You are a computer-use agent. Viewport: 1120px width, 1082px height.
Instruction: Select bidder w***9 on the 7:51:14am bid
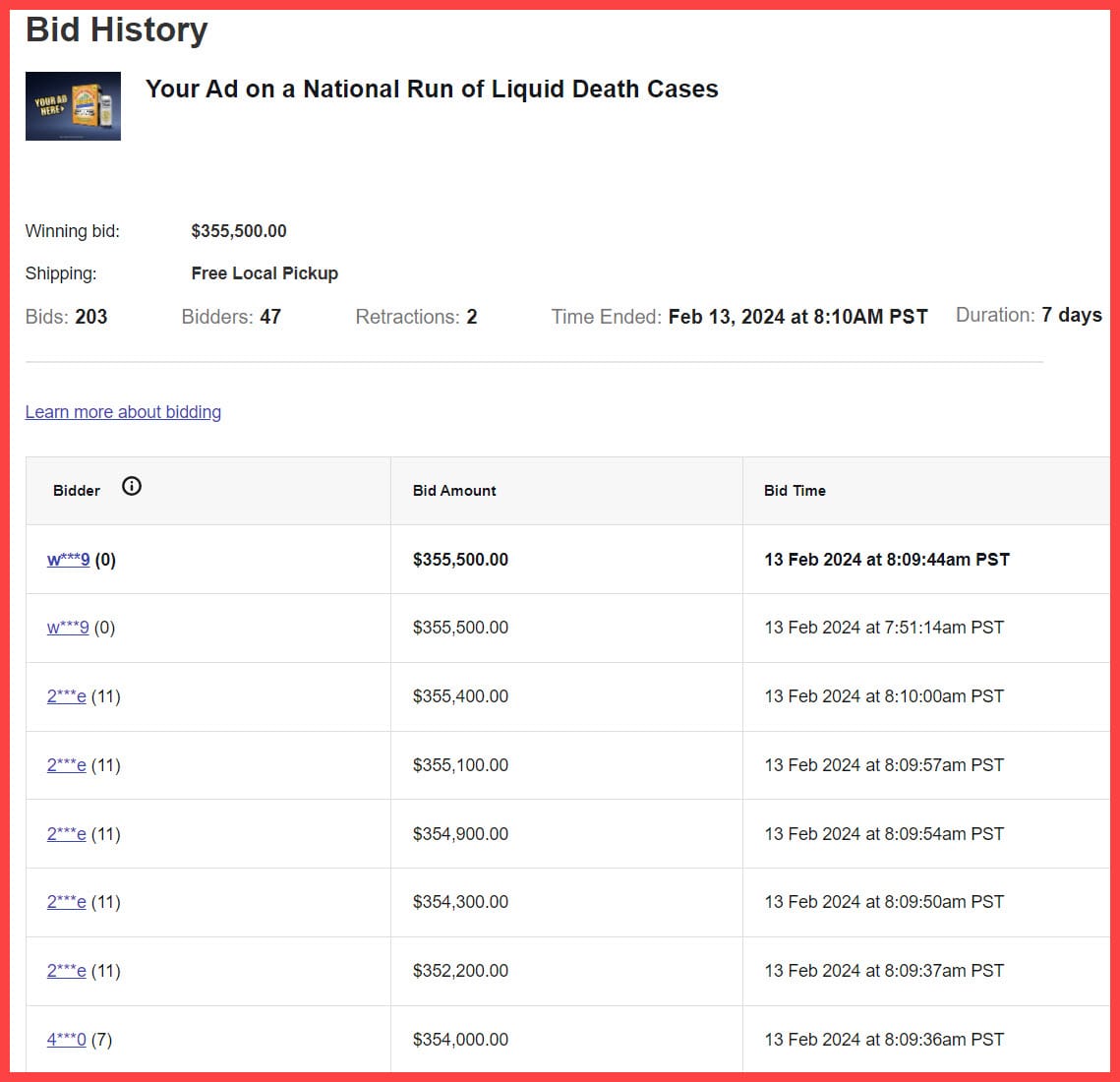(68, 628)
